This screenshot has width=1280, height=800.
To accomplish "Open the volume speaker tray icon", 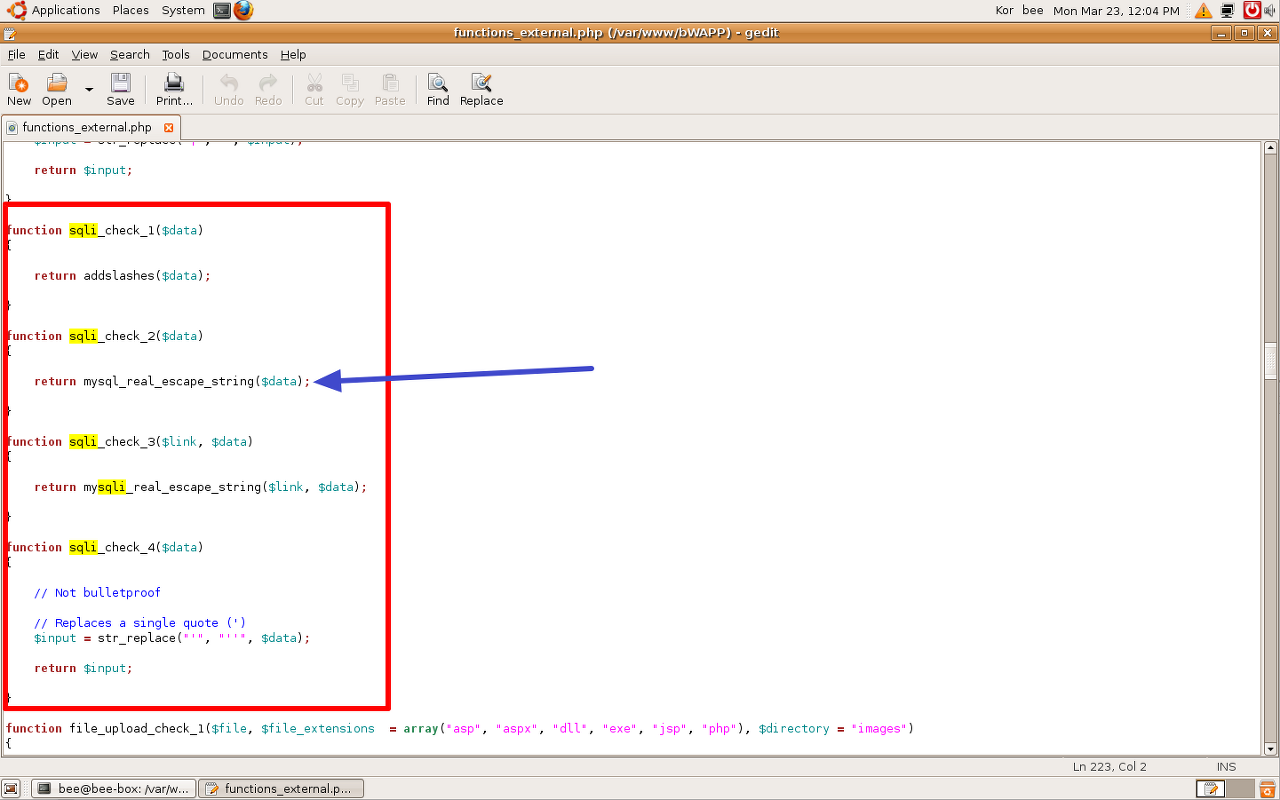I will 1270,10.
